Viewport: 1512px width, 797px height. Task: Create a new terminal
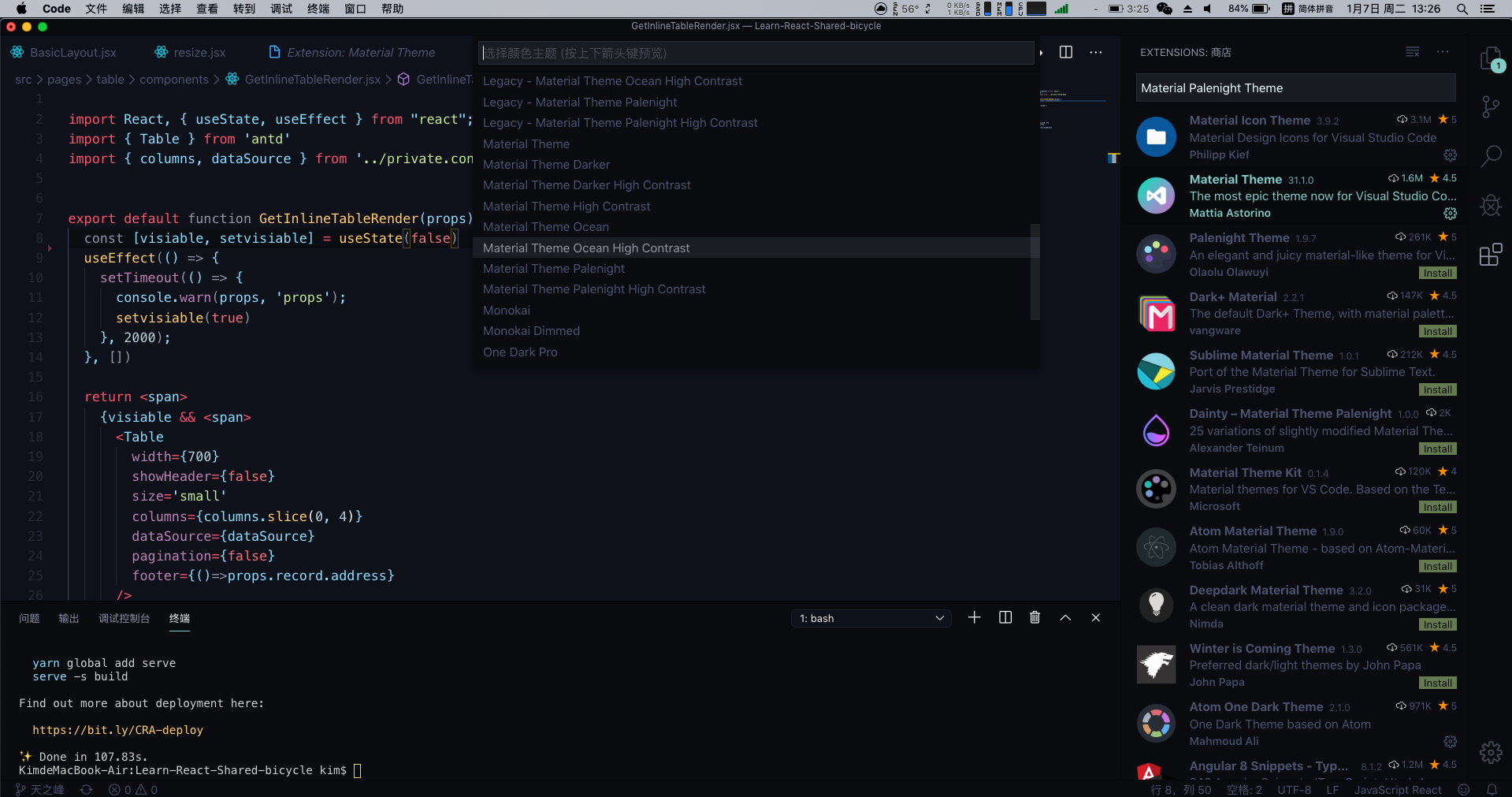point(975,618)
